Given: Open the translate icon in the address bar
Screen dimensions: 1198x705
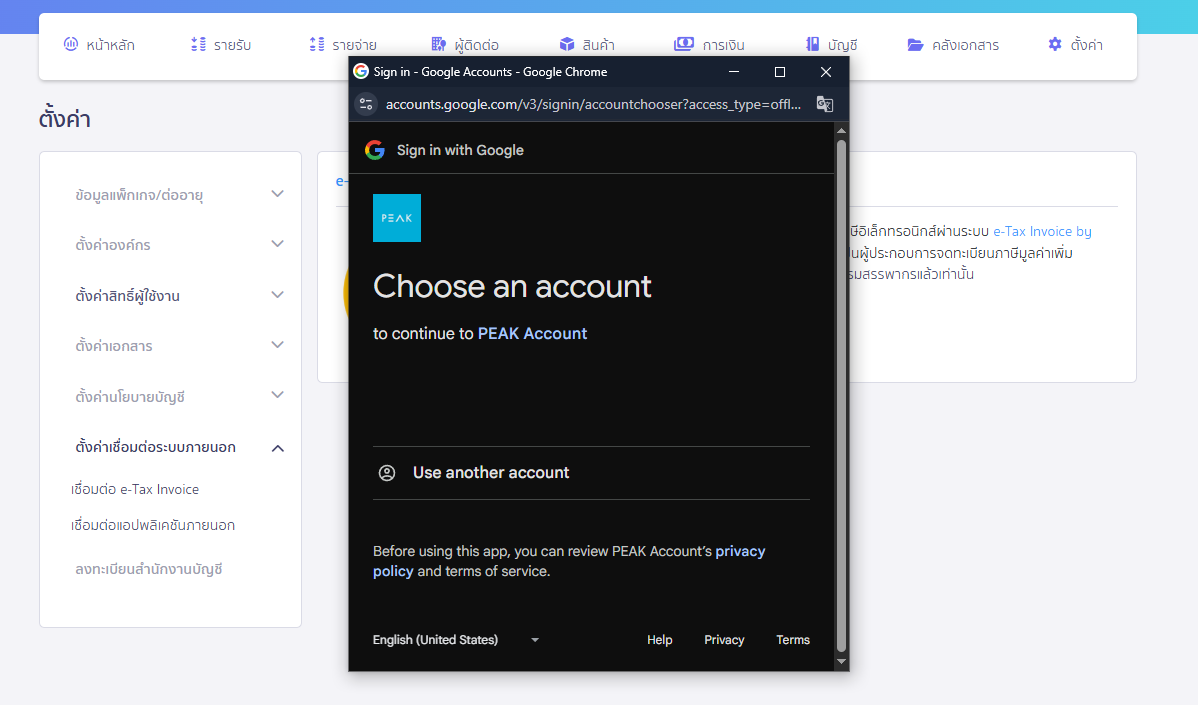Looking at the screenshot, I should [x=823, y=104].
